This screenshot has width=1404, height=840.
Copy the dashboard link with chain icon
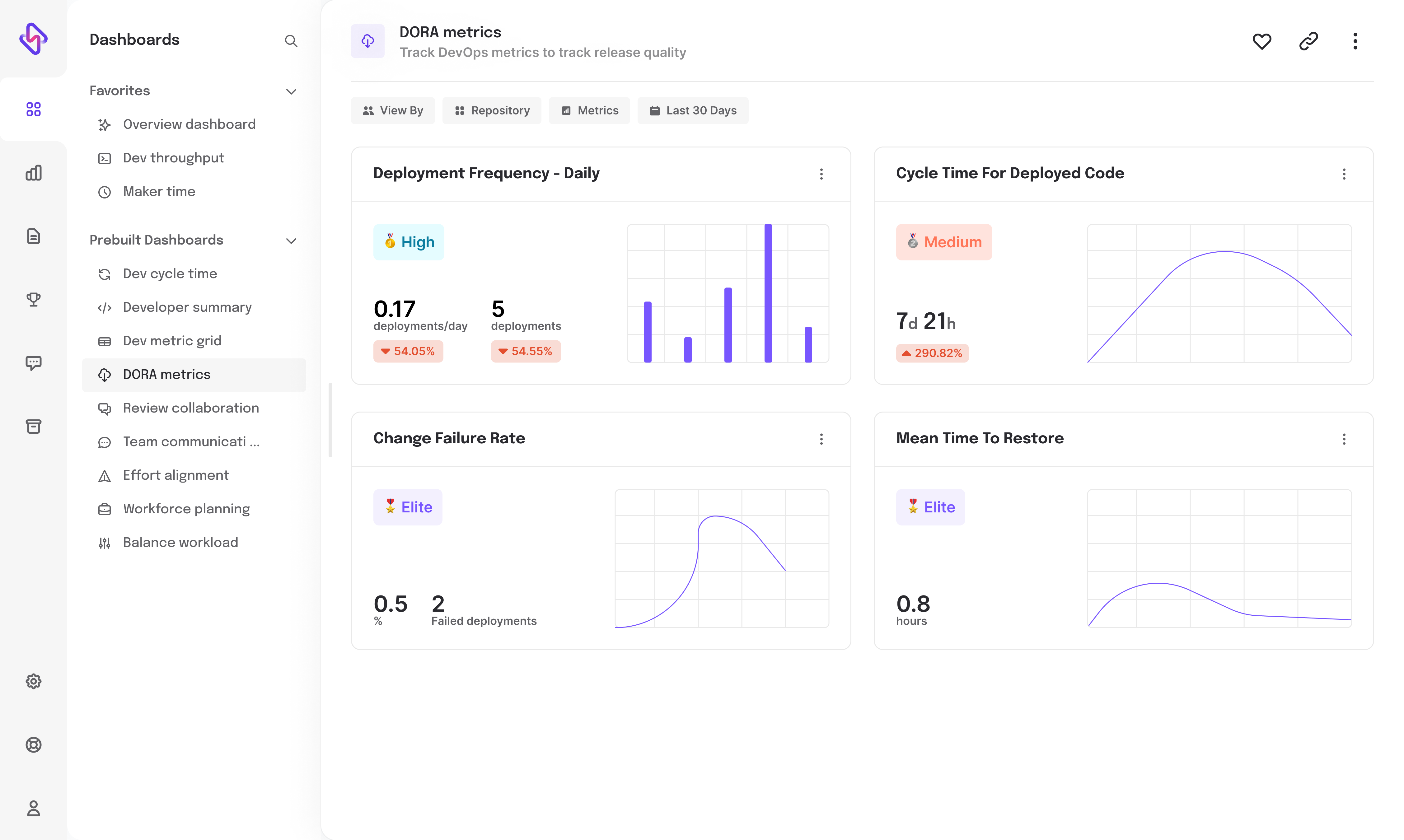[1308, 41]
